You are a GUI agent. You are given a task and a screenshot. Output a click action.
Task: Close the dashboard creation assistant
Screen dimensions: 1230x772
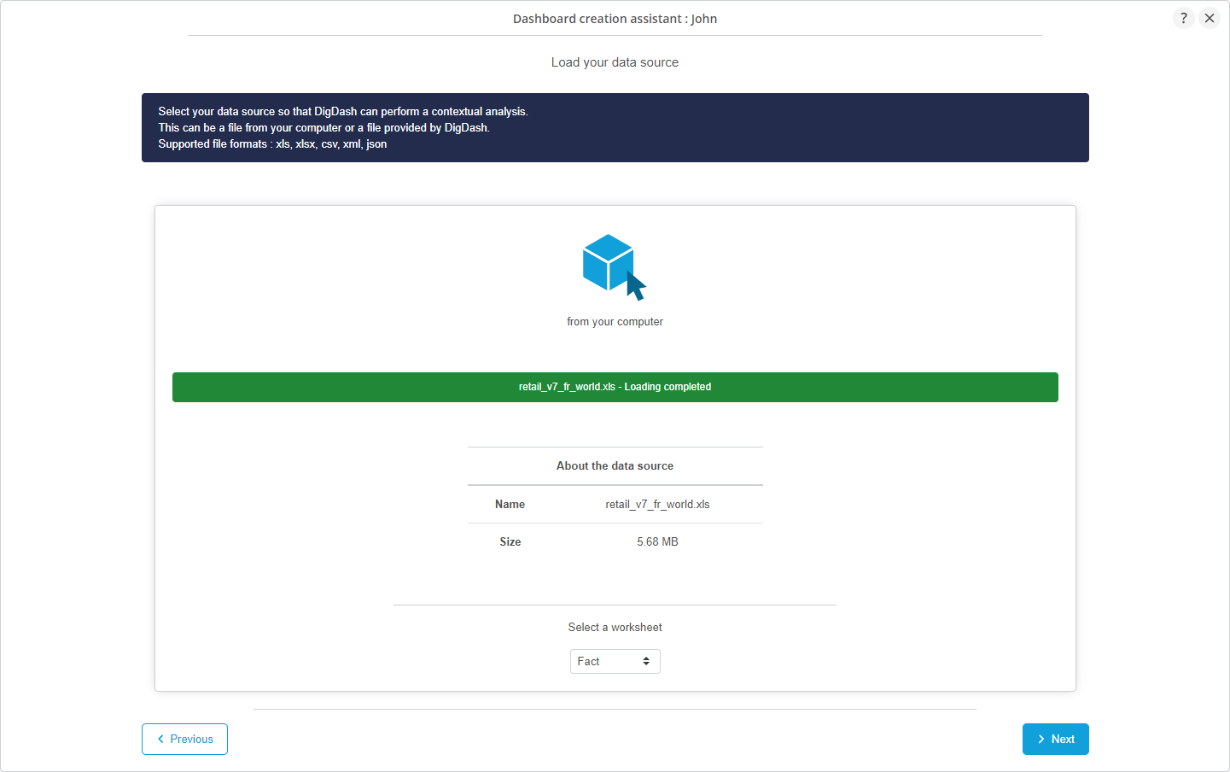pyautogui.click(x=1209, y=18)
